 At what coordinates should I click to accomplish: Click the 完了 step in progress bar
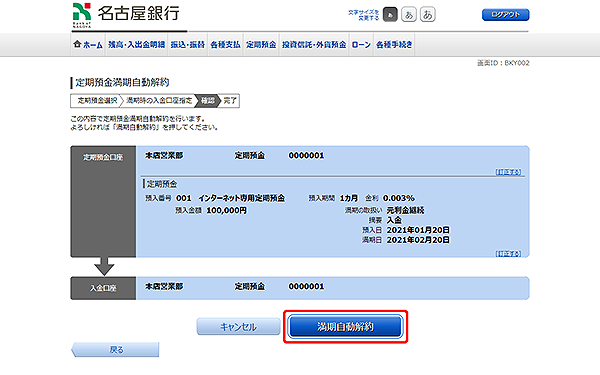point(230,101)
